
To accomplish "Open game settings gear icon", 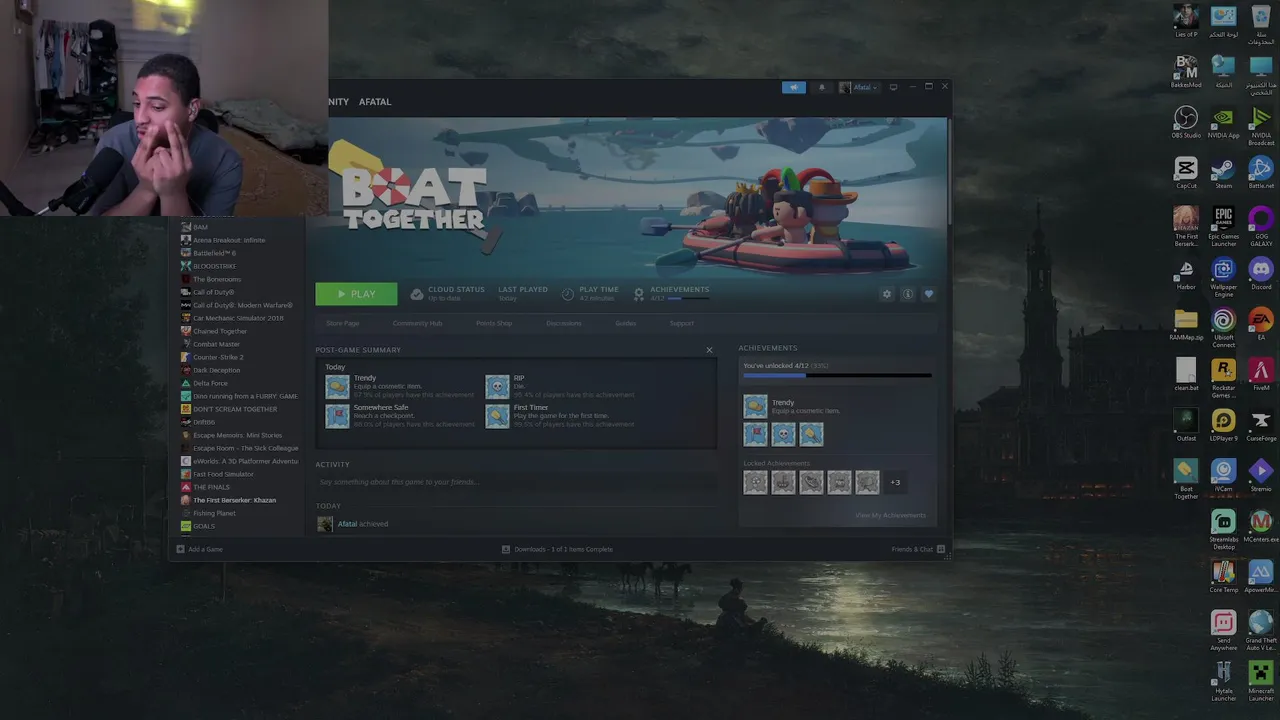I will coord(886,294).
